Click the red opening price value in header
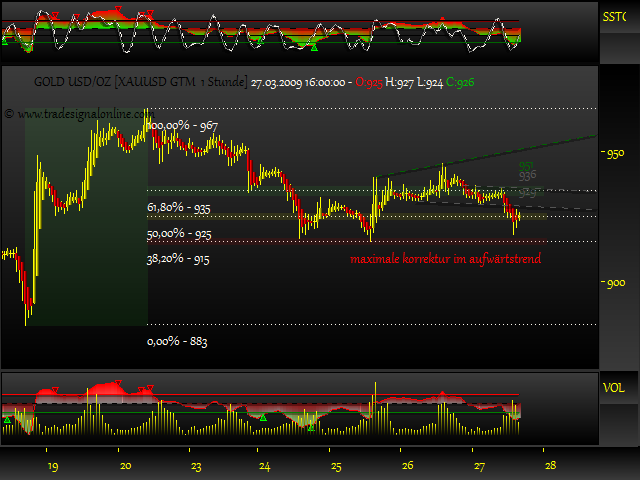 coord(368,81)
